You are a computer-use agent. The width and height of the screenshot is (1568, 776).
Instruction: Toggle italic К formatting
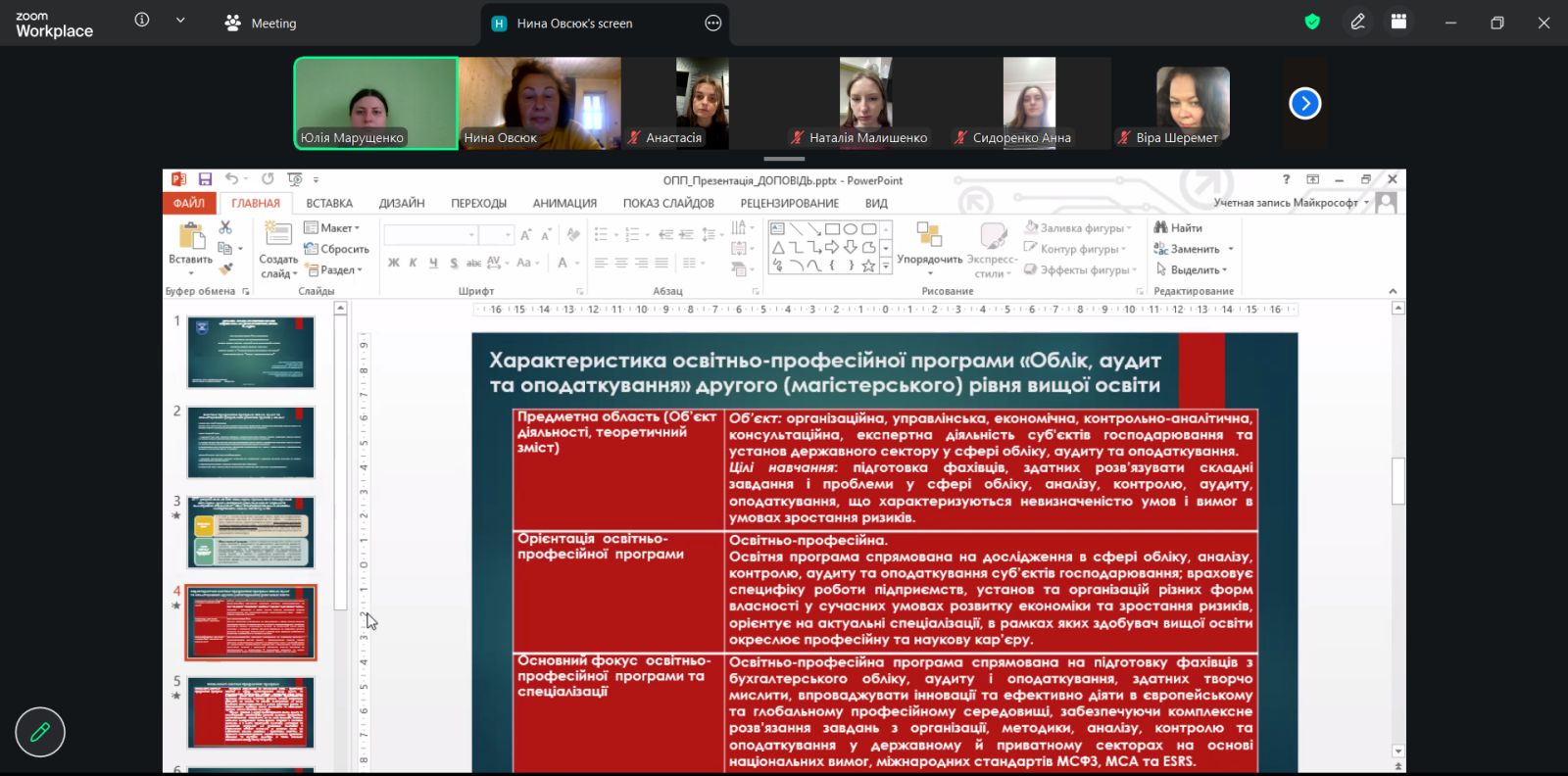coord(413,263)
